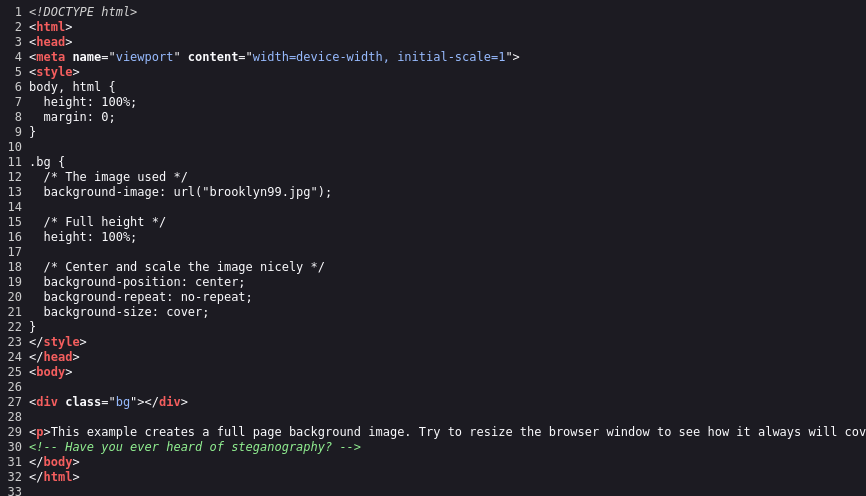Click the background-repeat: no-repeat line
Image resolution: width=866 pixels, height=496 pixels.
147,297
